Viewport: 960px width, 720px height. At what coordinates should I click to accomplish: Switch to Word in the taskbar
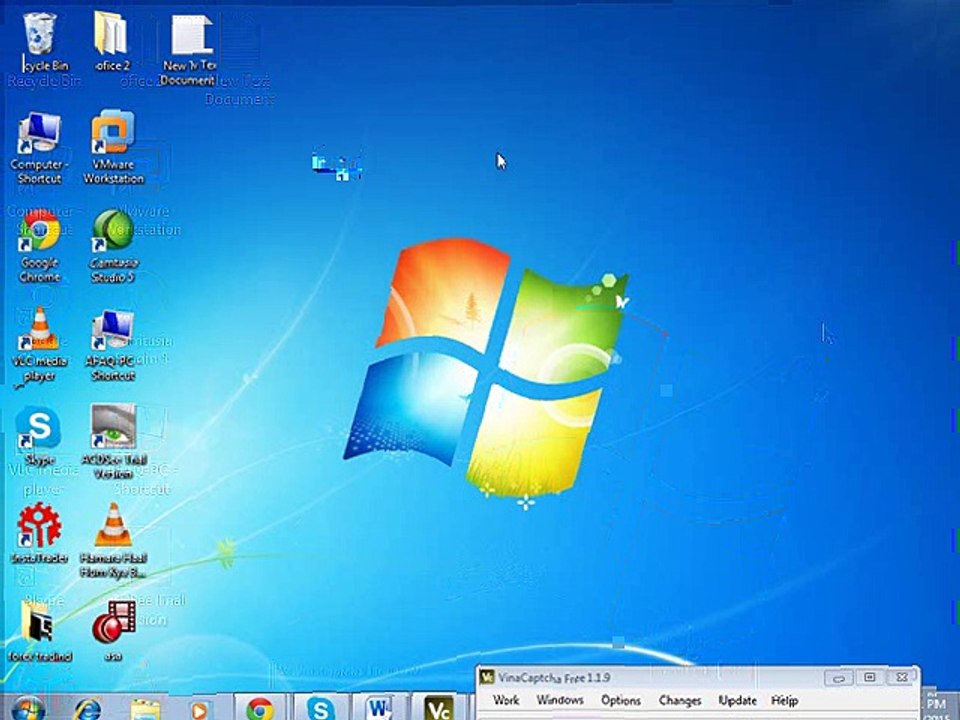pyautogui.click(x=379, y=708)
